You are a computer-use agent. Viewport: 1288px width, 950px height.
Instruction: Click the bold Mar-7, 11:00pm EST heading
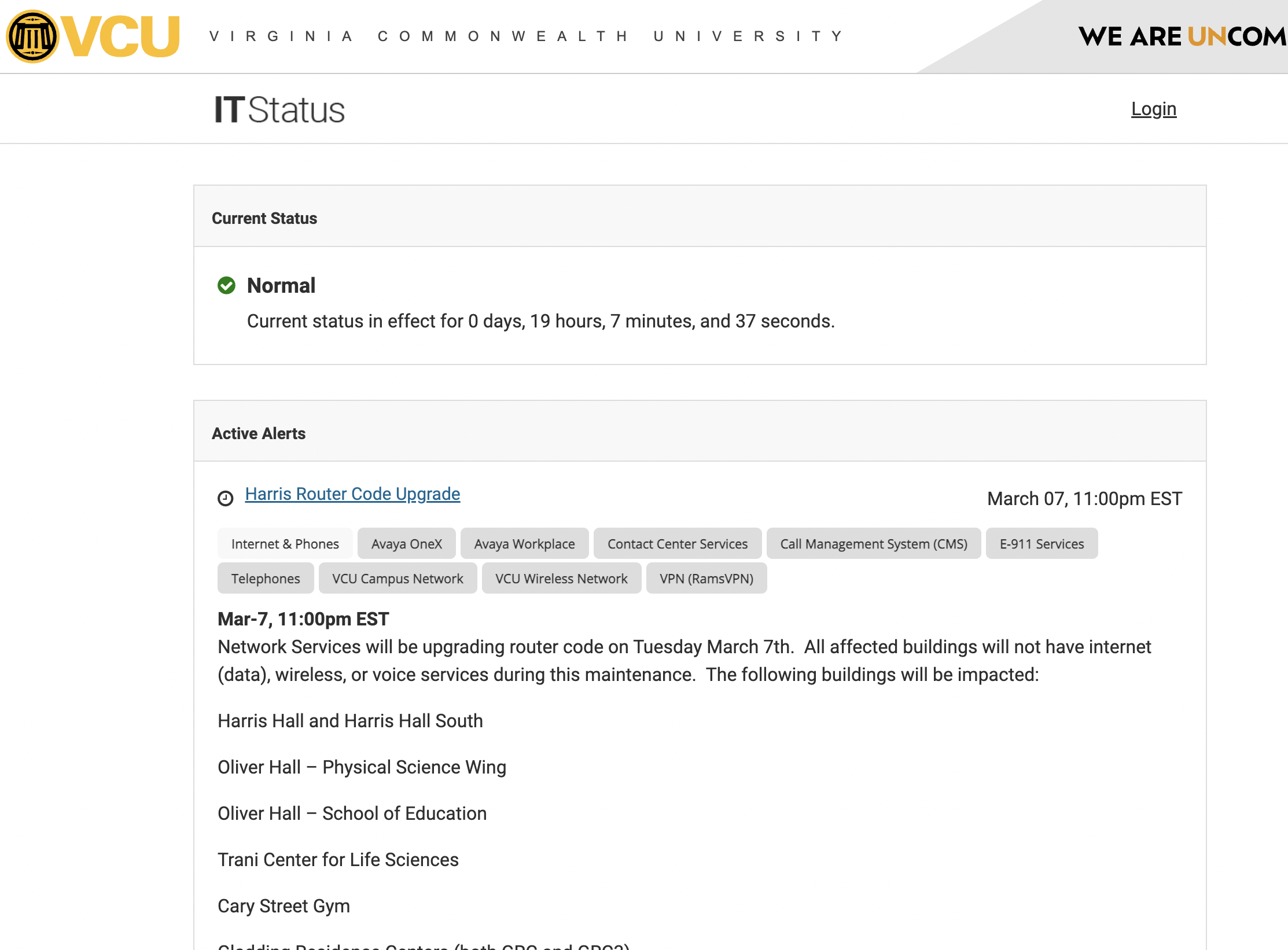click(x=303, y=619)
